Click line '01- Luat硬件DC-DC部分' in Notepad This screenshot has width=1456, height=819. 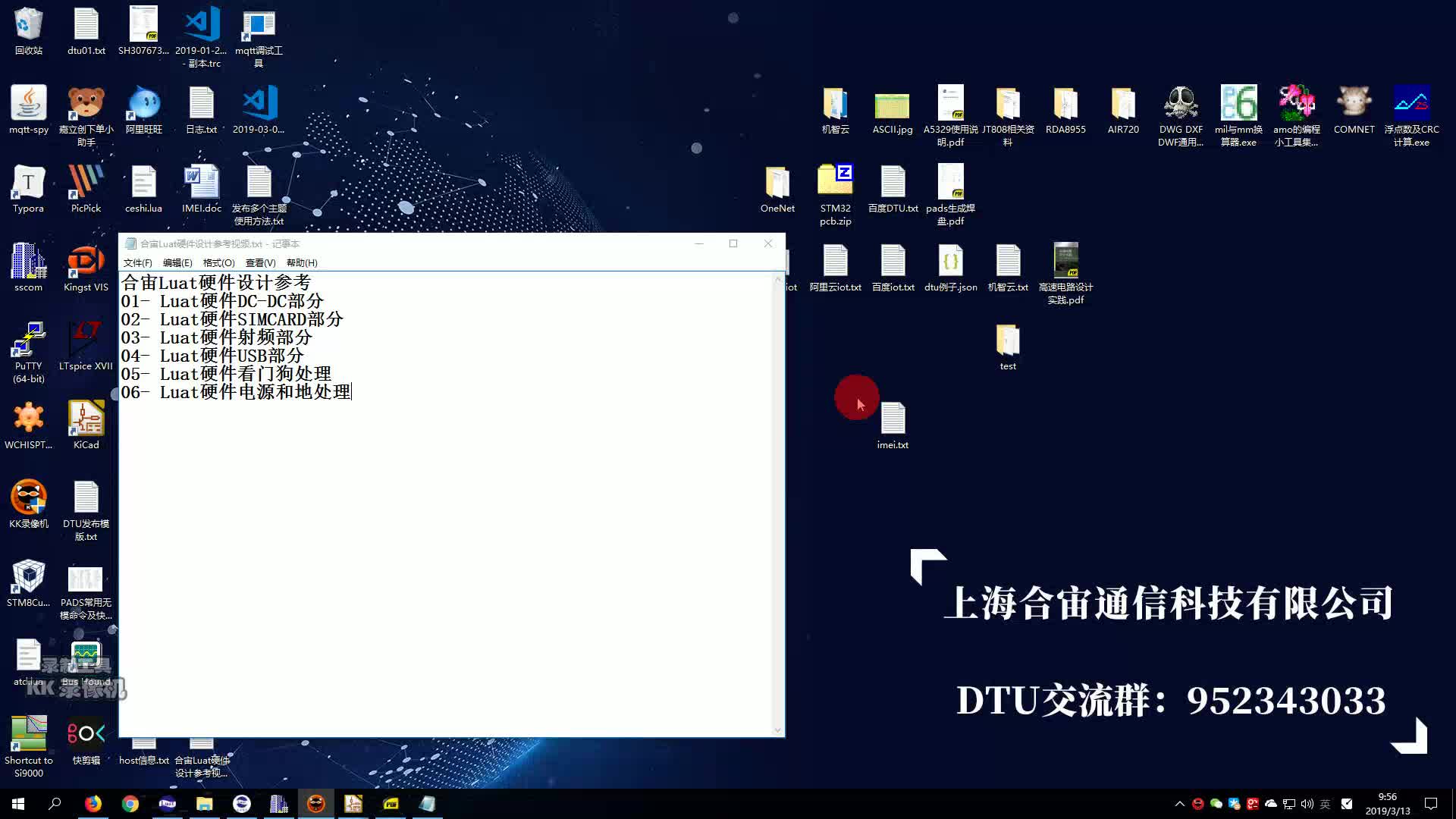(222, 301)
